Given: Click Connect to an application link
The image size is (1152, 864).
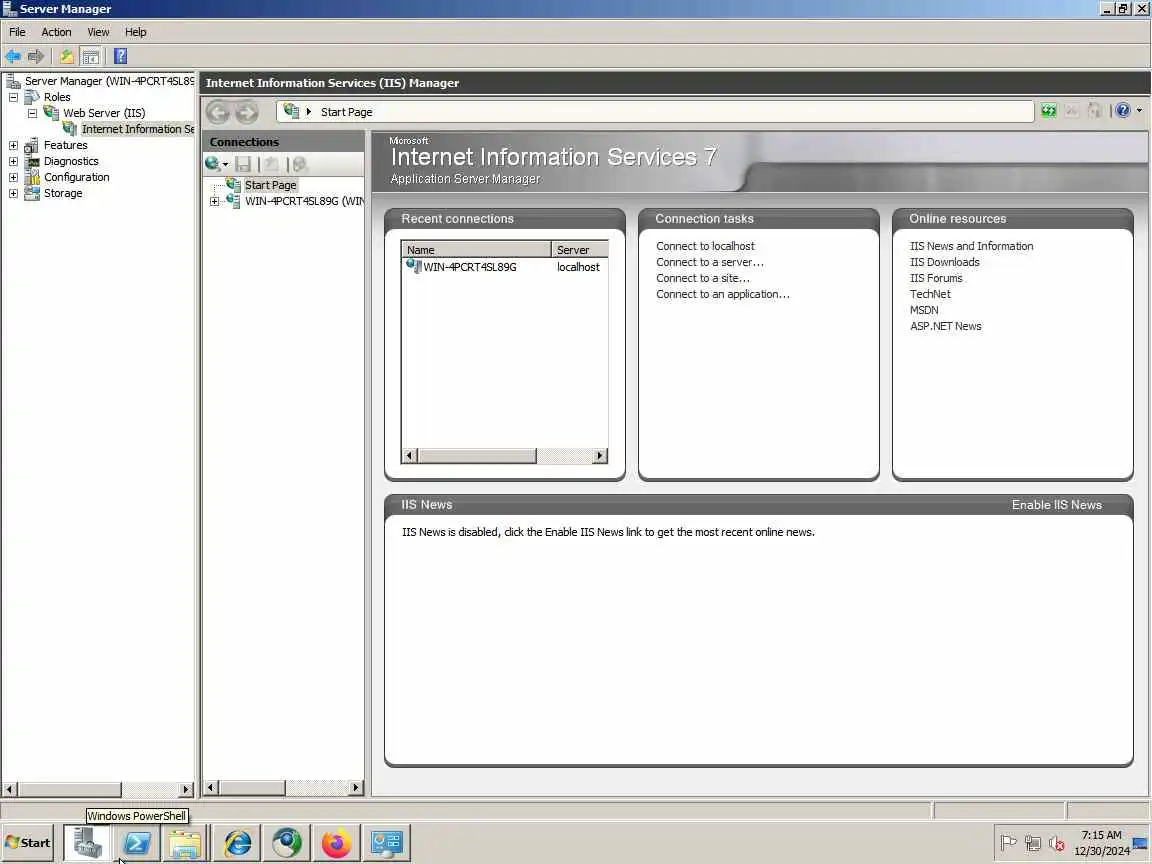Looking at the screenshot, I should [723, 295].
